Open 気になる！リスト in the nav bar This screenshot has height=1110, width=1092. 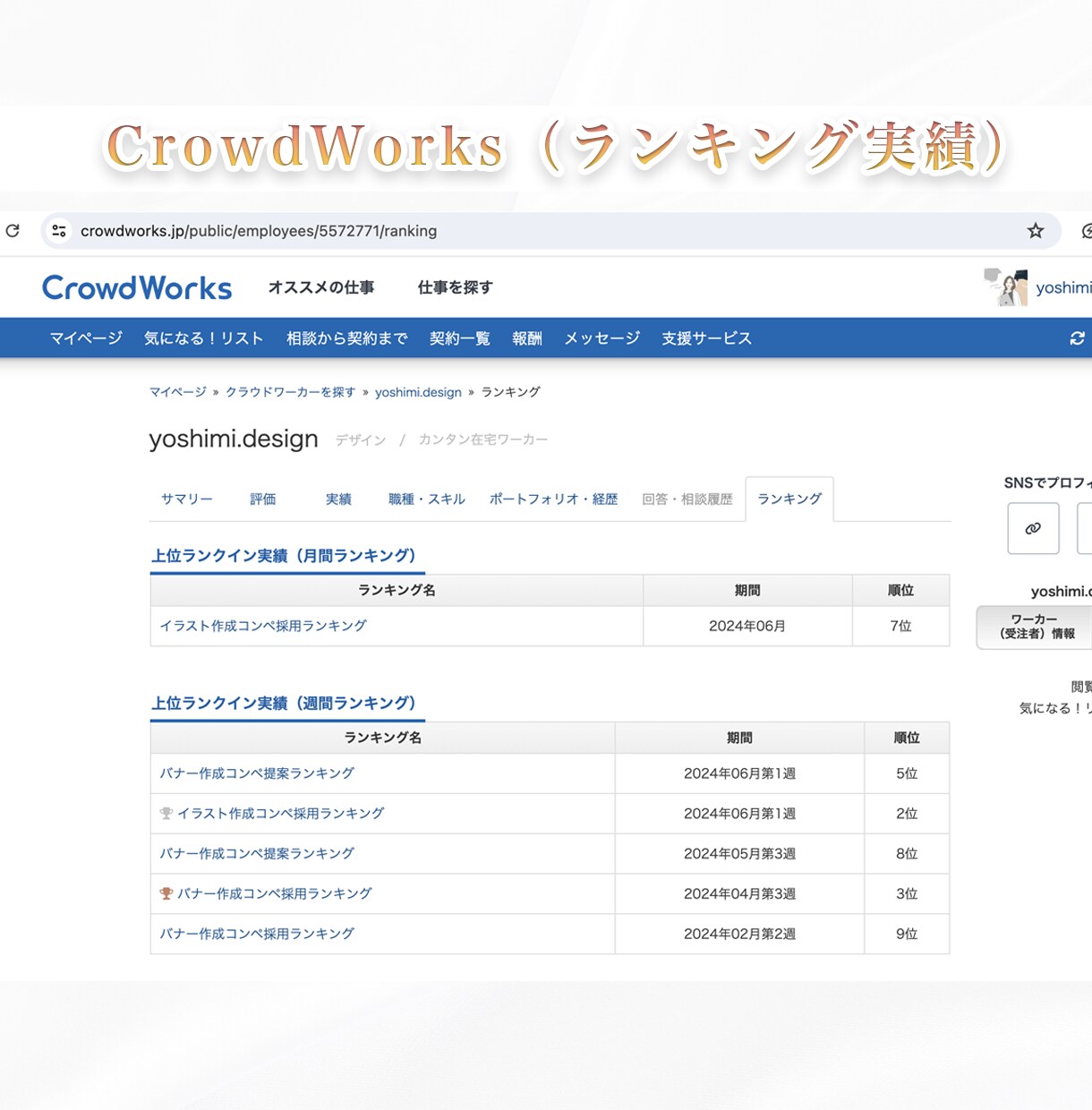point(204,338)
